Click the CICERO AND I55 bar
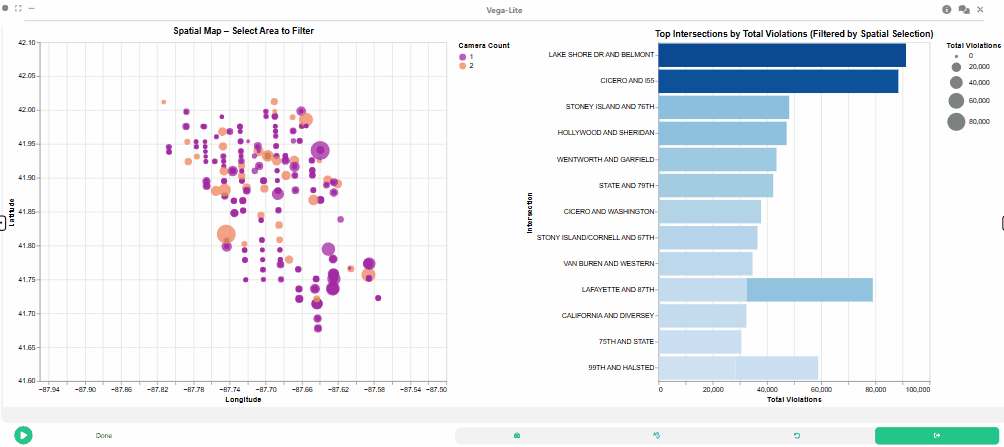The image size is (1004, 447). point(778,81)
